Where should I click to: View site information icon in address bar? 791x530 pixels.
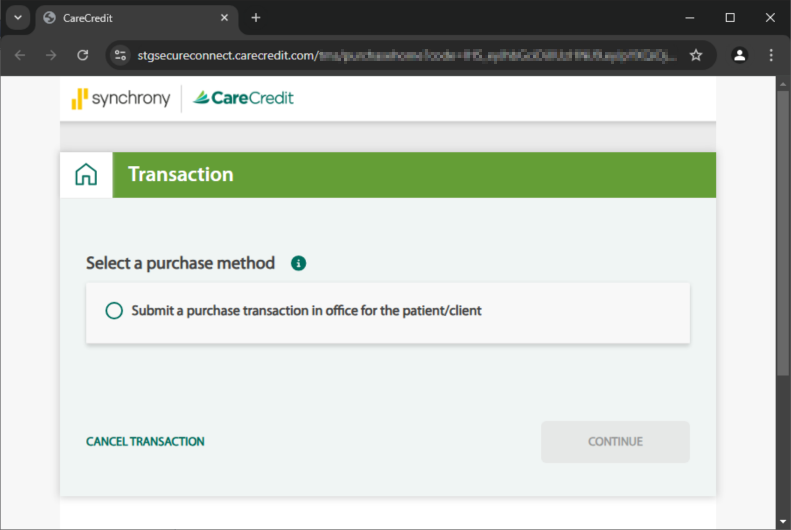click(120, 55)
